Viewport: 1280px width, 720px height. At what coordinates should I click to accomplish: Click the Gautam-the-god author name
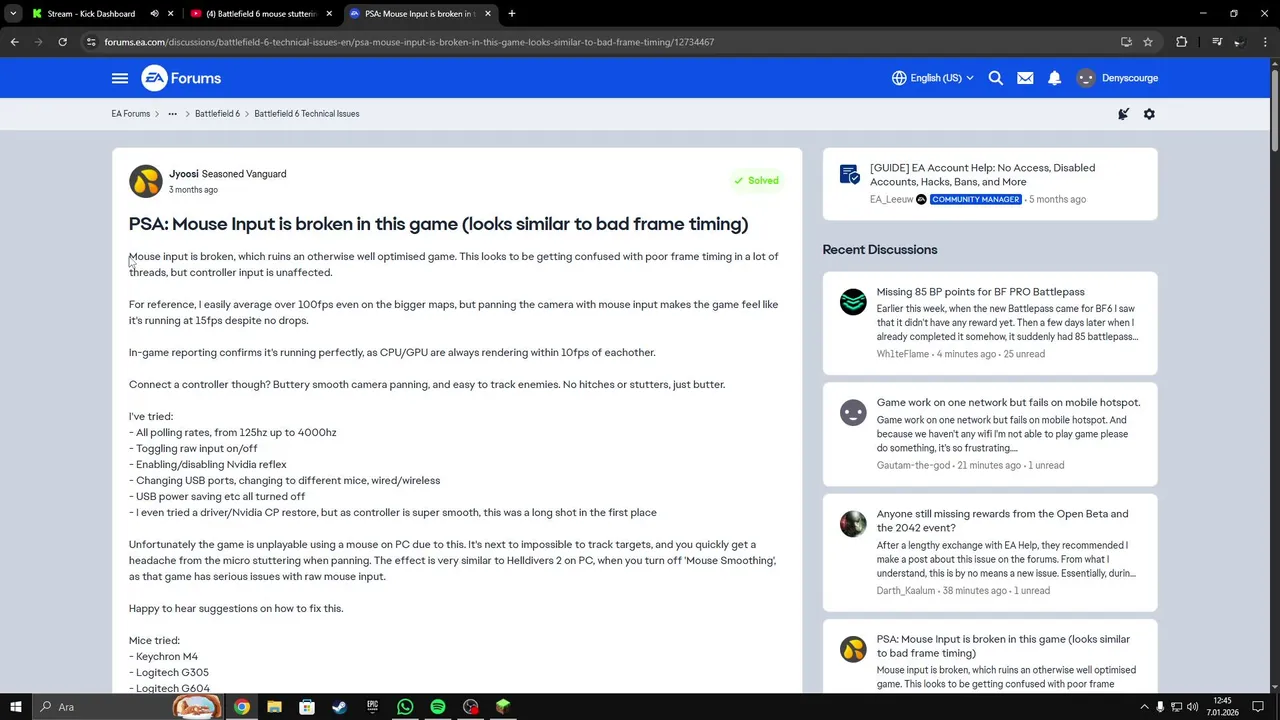913,466
